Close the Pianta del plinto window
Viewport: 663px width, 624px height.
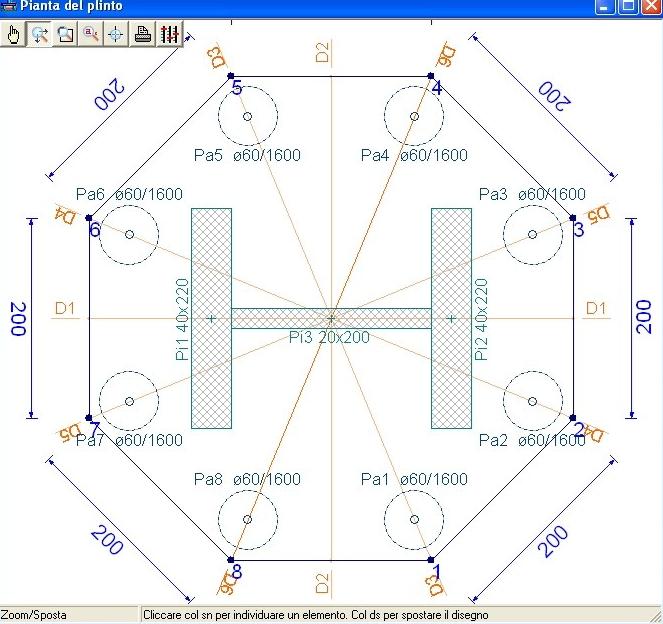652,6
